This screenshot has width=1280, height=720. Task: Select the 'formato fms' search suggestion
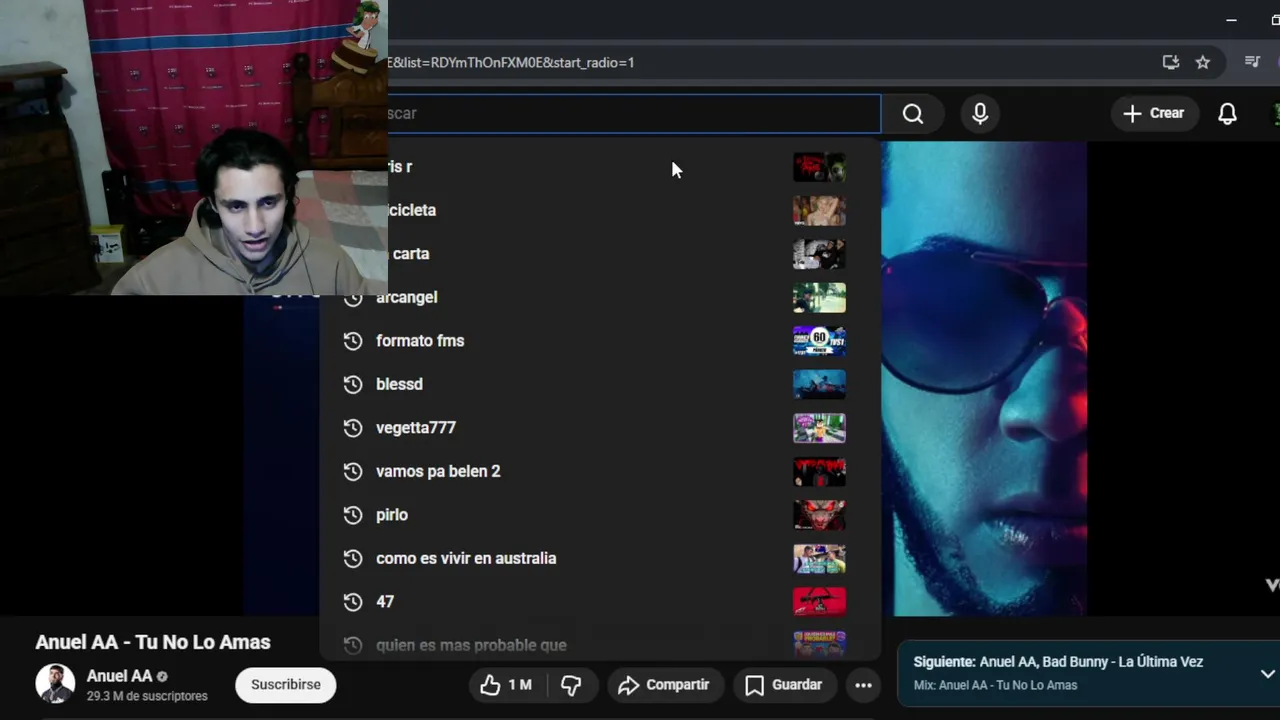point(600,341)
